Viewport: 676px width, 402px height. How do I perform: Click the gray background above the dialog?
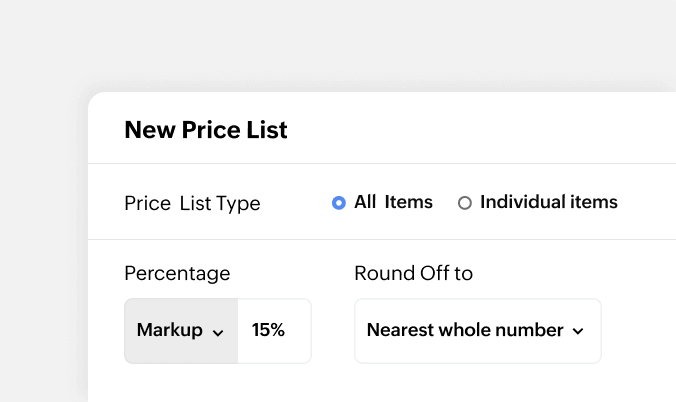338,45
